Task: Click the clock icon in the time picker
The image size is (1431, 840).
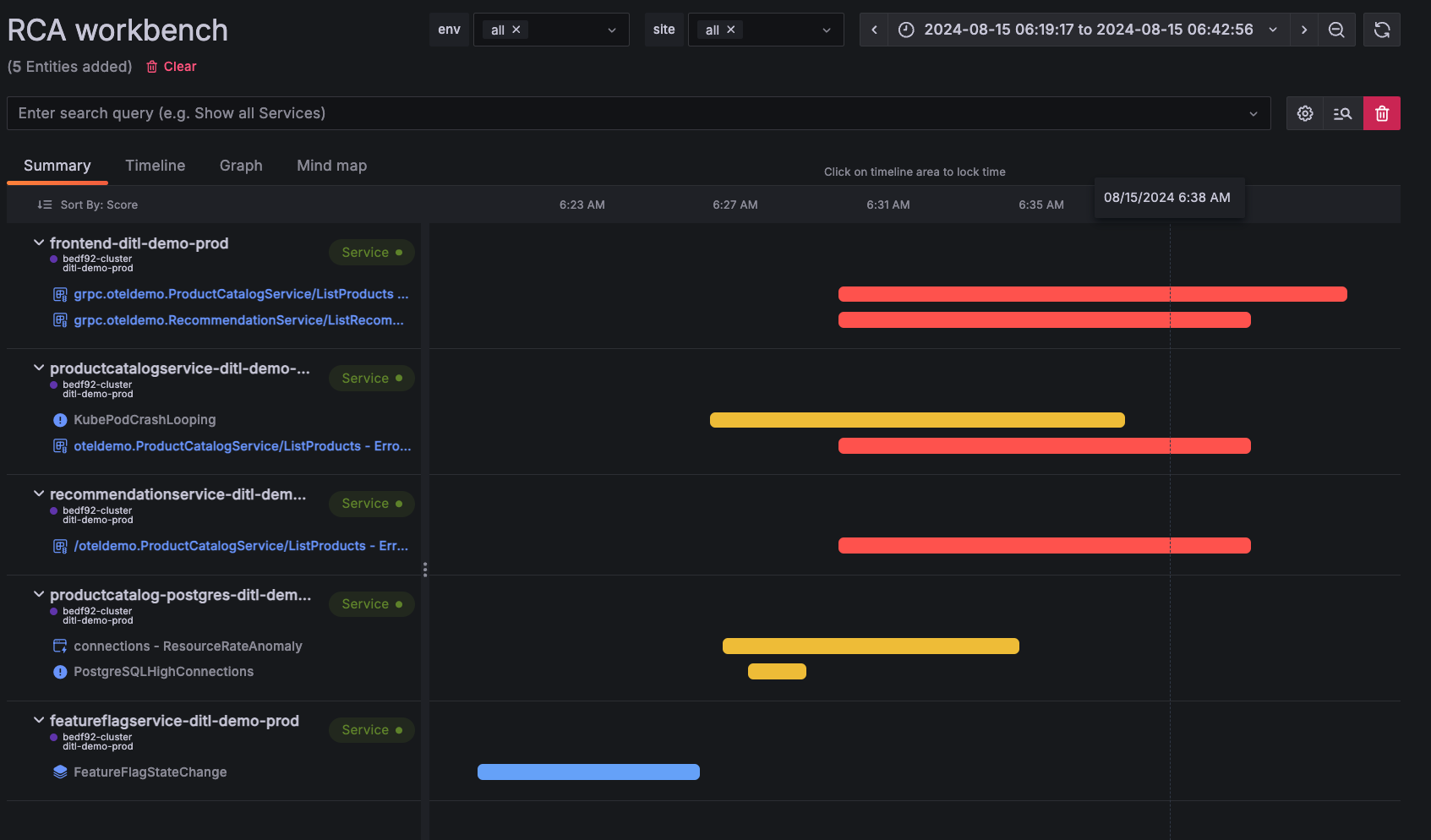Action: click(x=905, y=30)
